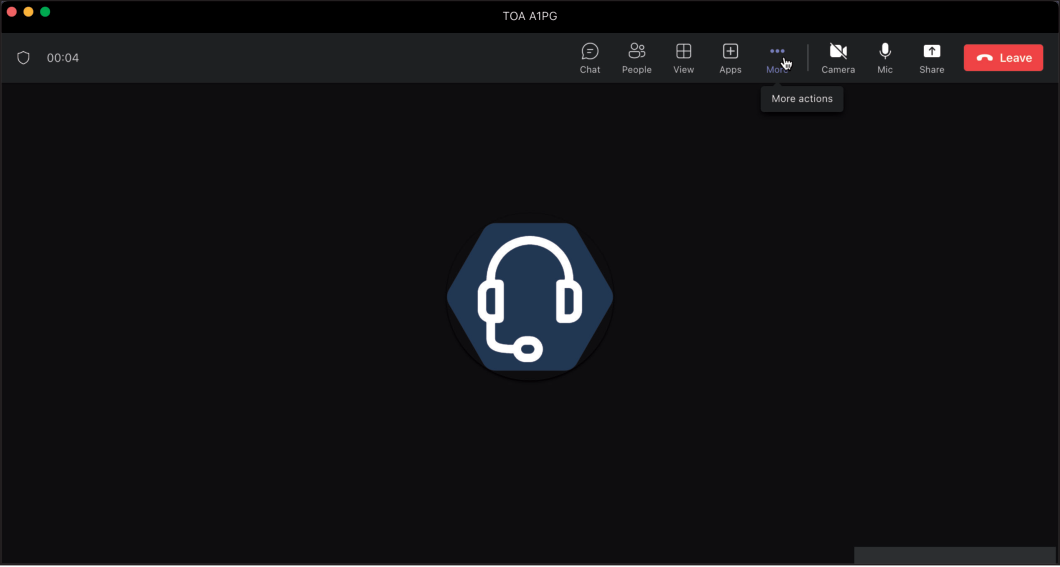The height and width of the screenshot is (567, 1060).
Task: Click the hang-up phone icon in Leave
Action: pyautogui.click(x=985, y=58)
